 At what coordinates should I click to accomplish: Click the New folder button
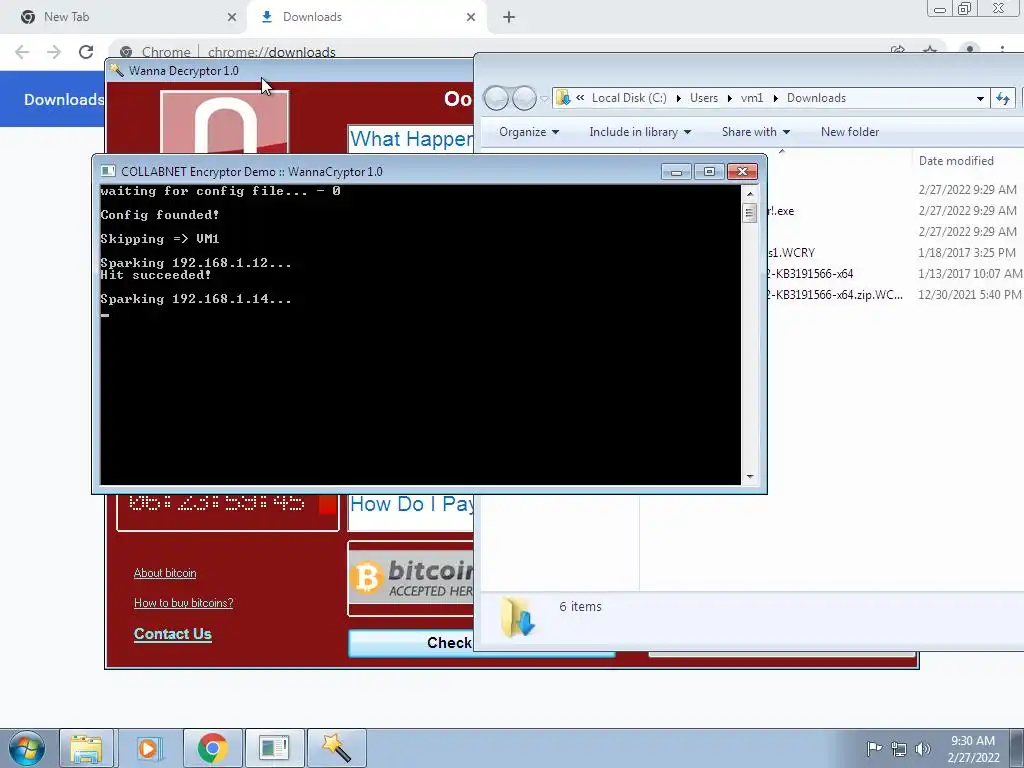click(850, 132)
